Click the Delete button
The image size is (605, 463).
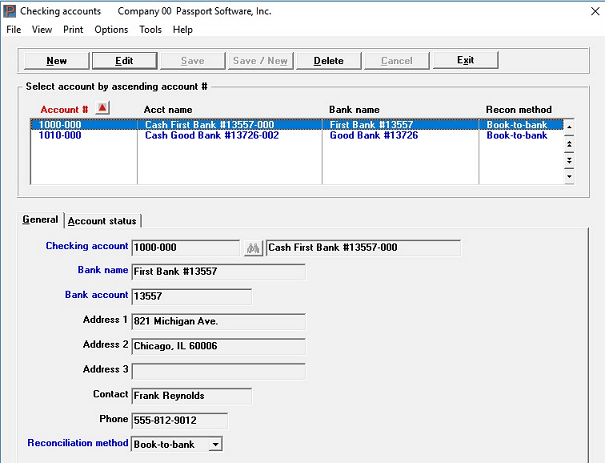(x=328, y=61)
